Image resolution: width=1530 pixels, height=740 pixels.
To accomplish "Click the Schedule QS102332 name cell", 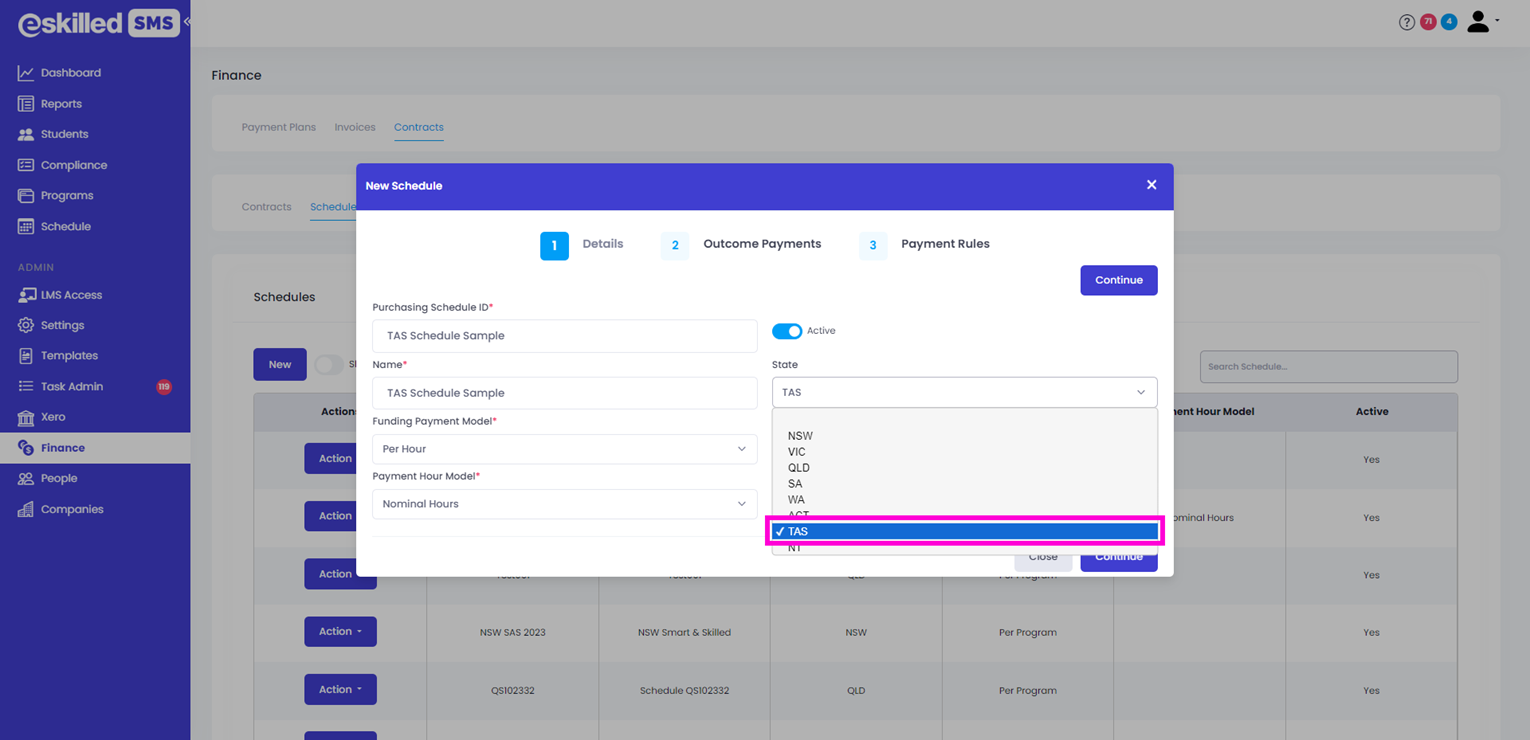I will point(684,690).
